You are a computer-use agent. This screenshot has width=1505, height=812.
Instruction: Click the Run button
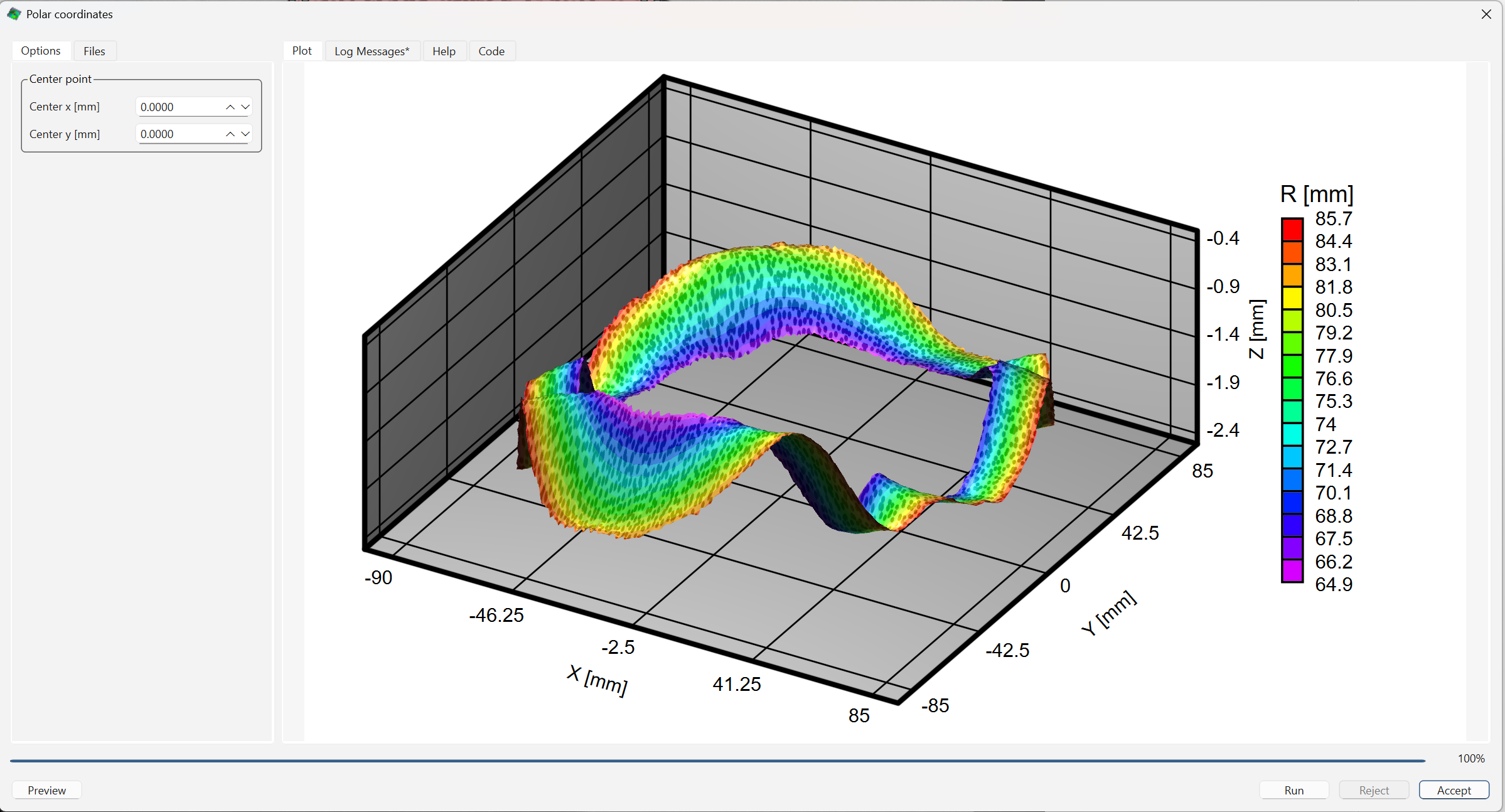click(1293, 789)
